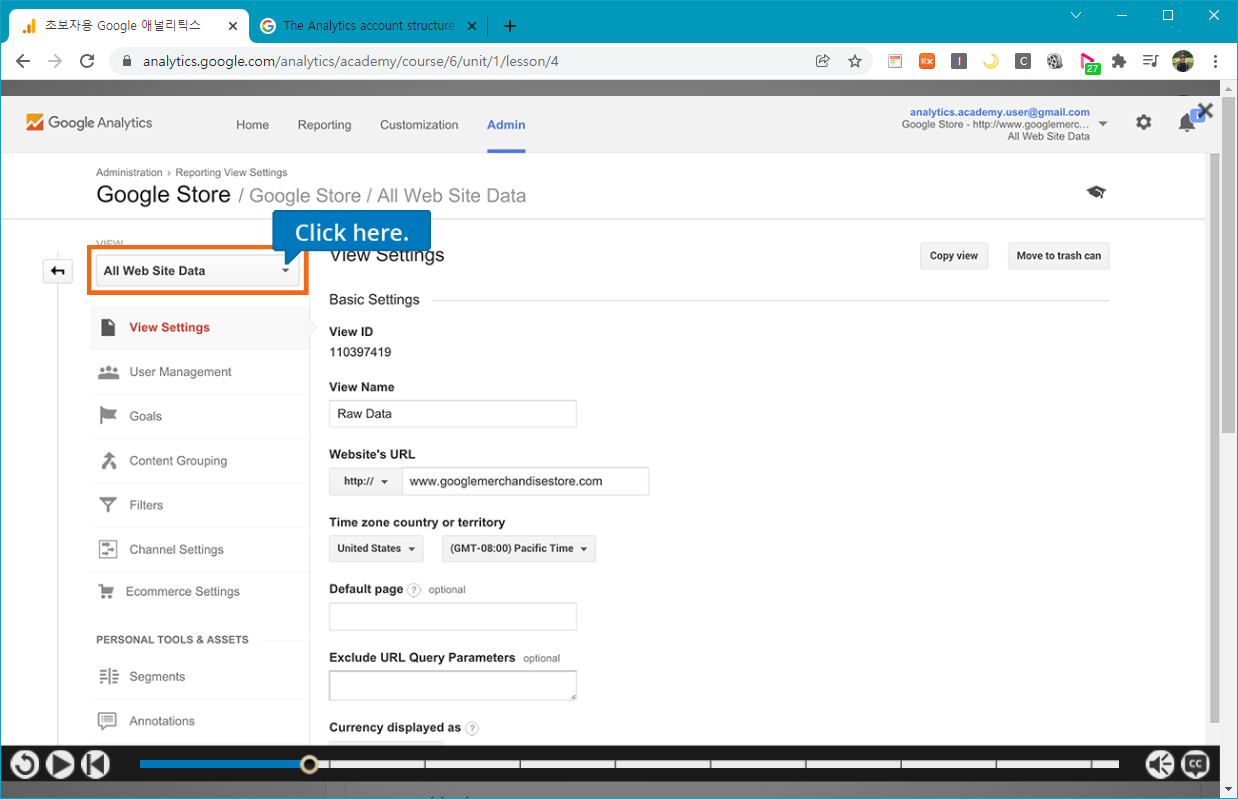This screenshot has width=1238, height=799.
Task: Click the orange EX extension icon
Action: (927, 61)
